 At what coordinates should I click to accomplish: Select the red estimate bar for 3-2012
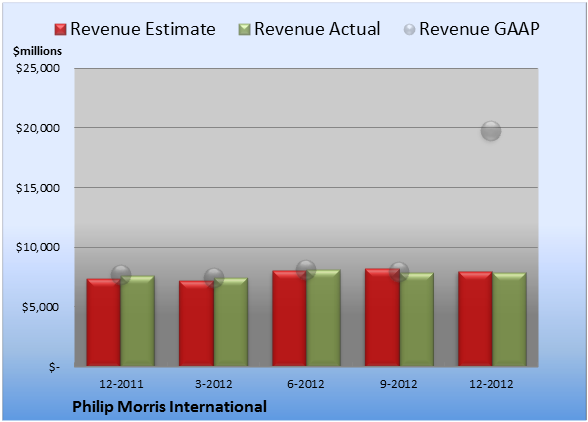pyautogui.click(x=196, y=323)
